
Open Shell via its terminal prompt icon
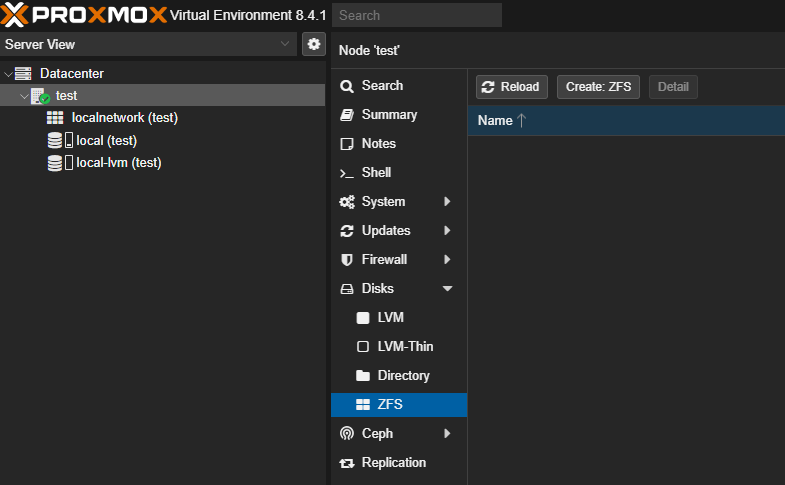click(x=346, y=173)
